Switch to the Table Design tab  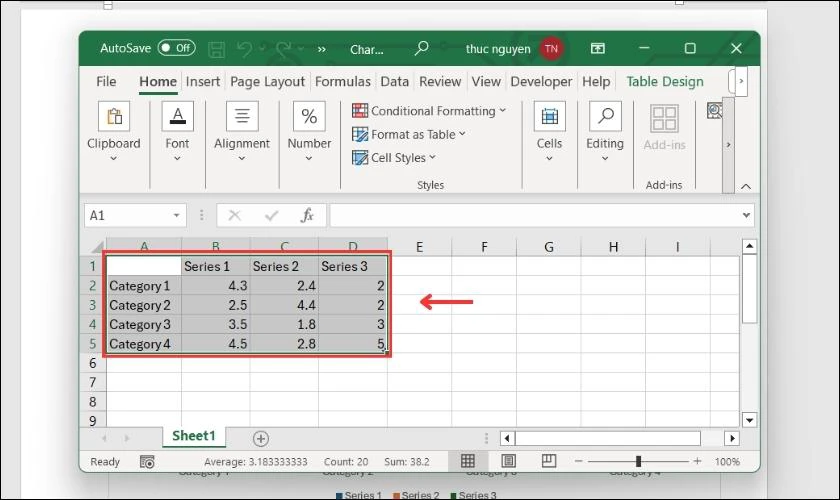[665, 81]
